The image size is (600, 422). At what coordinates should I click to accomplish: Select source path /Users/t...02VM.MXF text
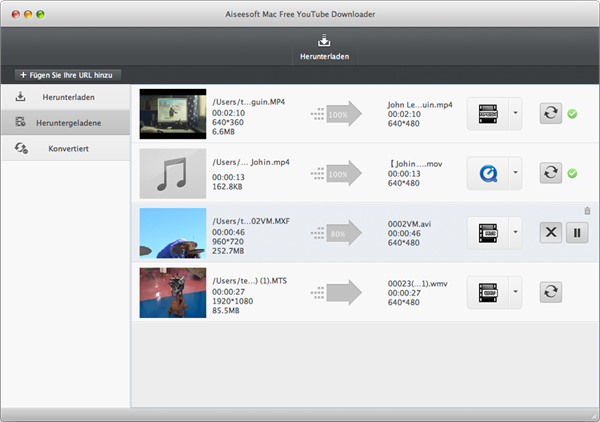251,221
